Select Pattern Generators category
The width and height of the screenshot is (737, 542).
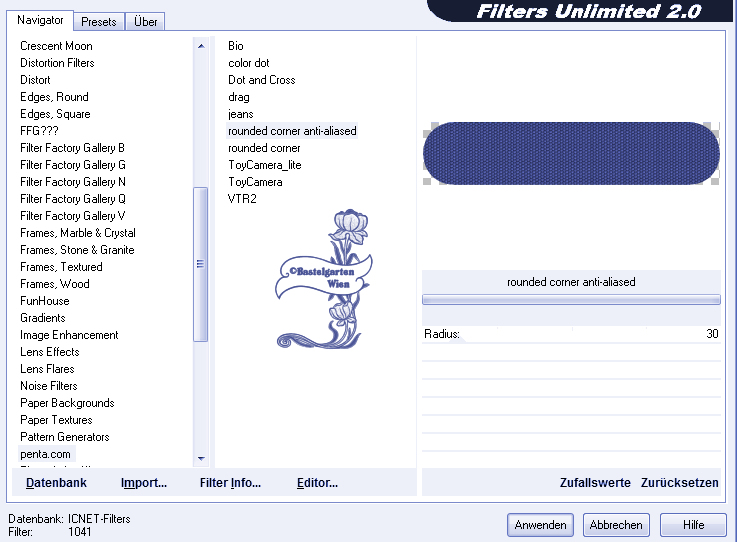(65, 437)
